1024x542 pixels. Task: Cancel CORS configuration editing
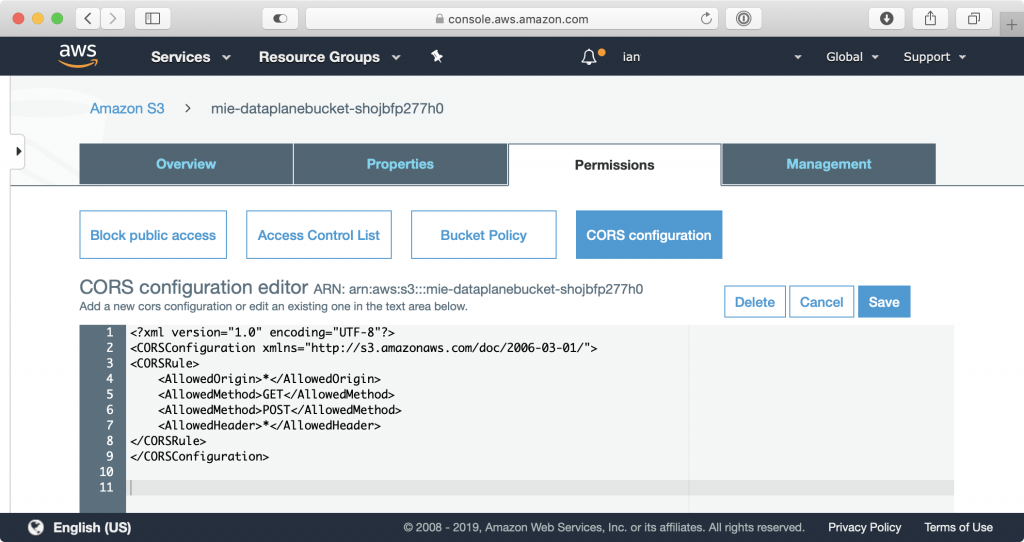[821, 302]
